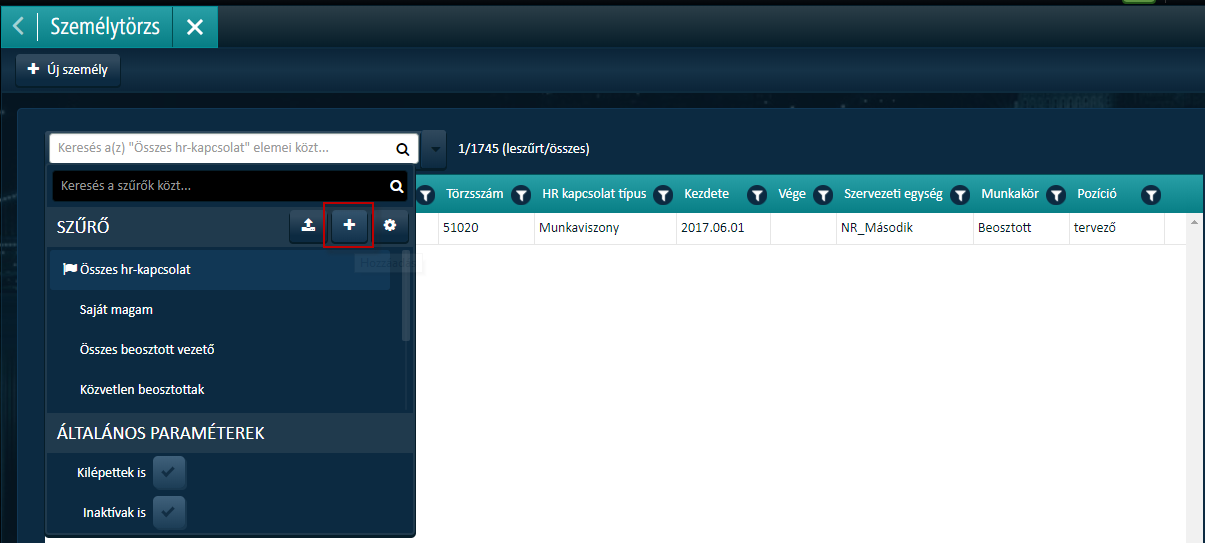1205x543 pixels.
Task: Click the 2017.06.01 date cell
Action: [x=723, y=228]
